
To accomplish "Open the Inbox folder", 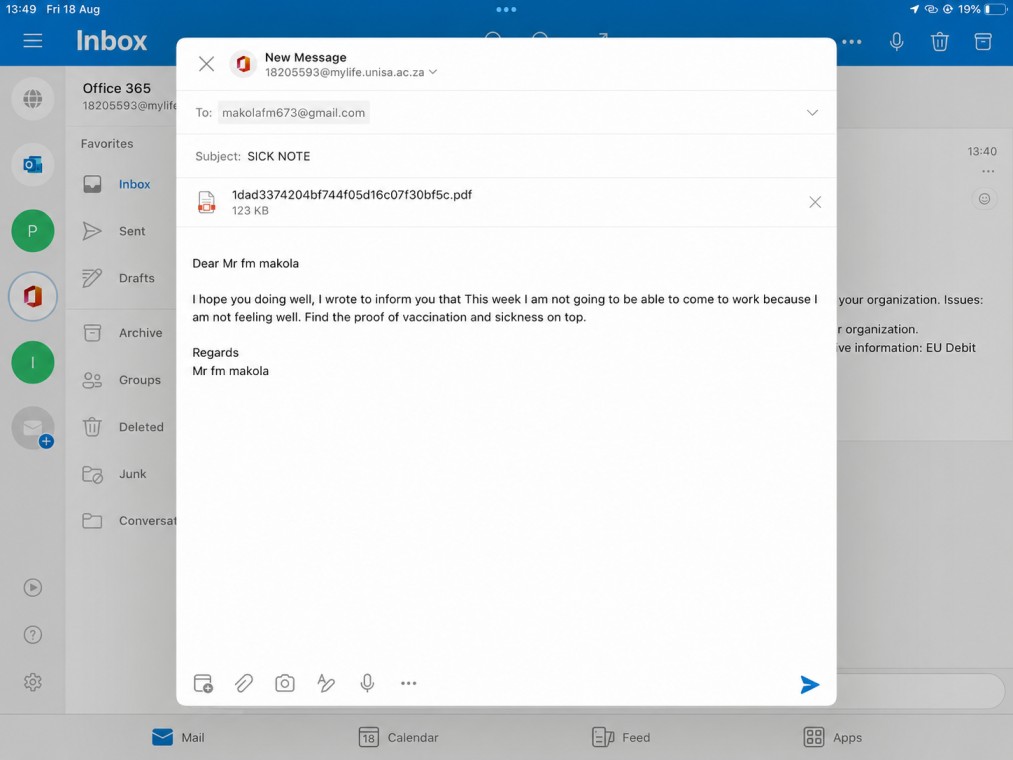I will 123,184.
